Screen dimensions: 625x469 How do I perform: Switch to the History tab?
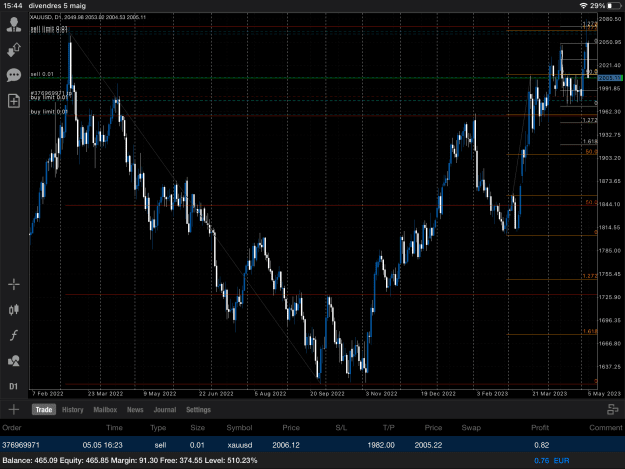[x=73, y=410]
